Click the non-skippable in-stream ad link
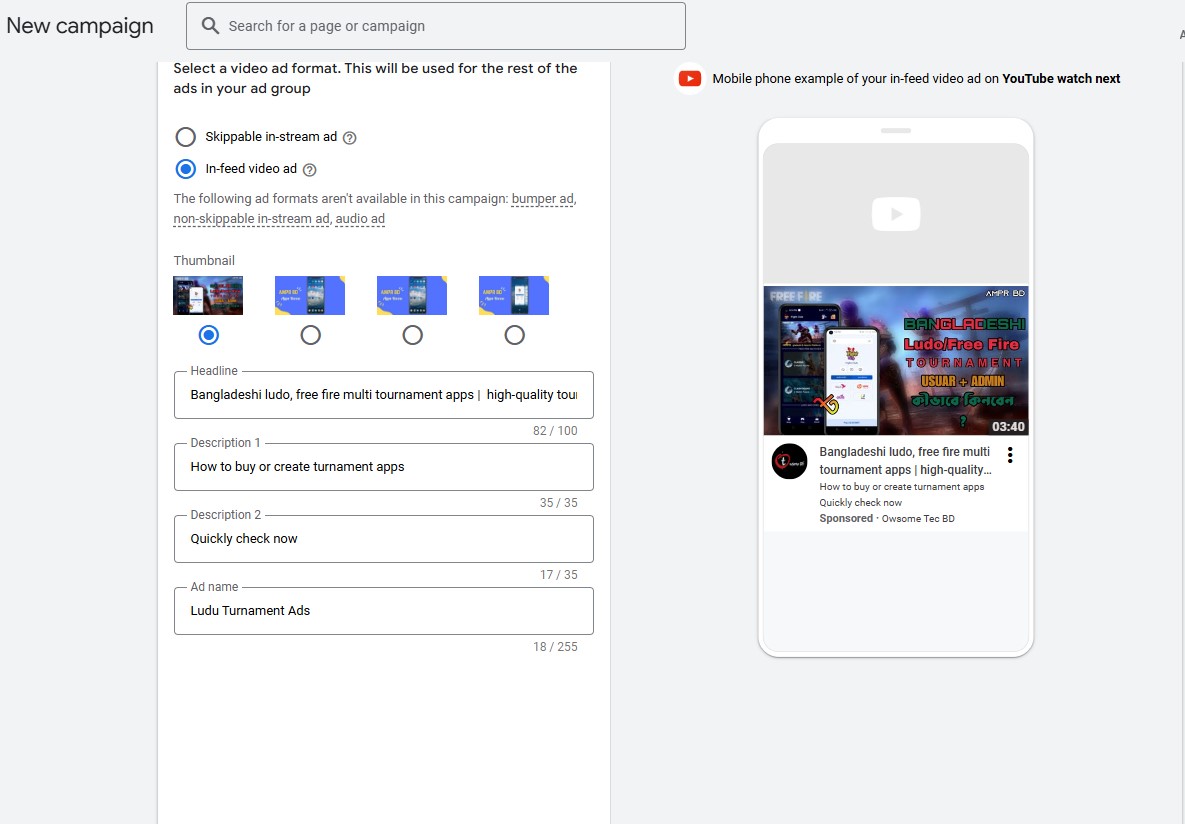Screen dimensions: 1185x824 coord(252,218)
